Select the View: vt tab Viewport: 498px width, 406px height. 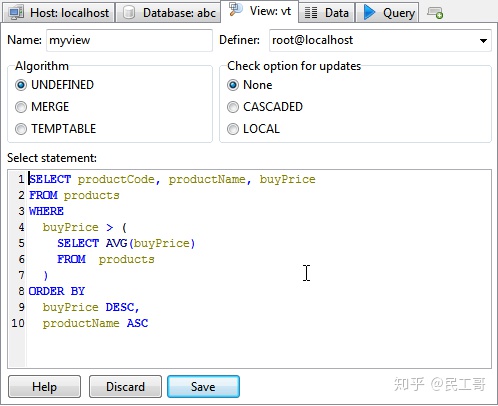coord(260,11)
